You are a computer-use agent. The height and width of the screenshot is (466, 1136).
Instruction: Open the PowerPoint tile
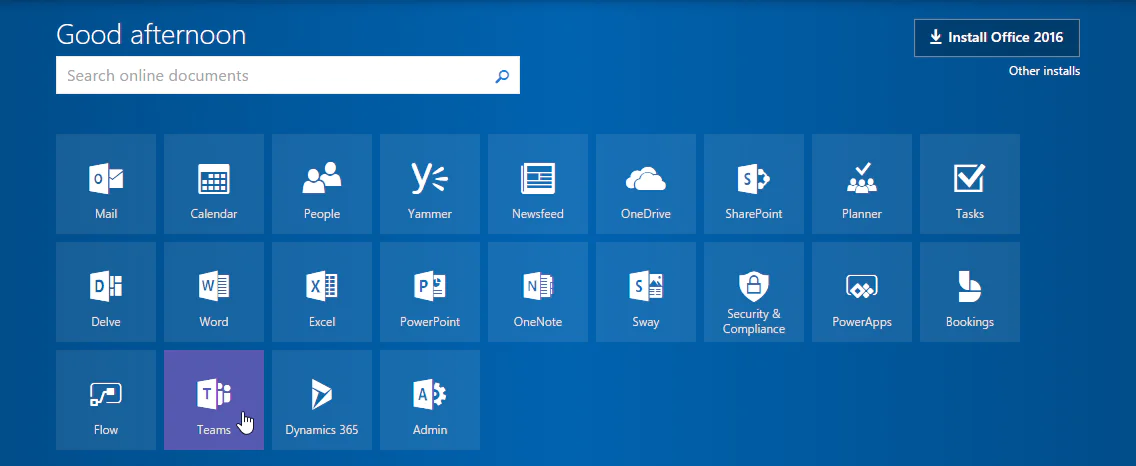pyautogui.click(x=430, y=292)
